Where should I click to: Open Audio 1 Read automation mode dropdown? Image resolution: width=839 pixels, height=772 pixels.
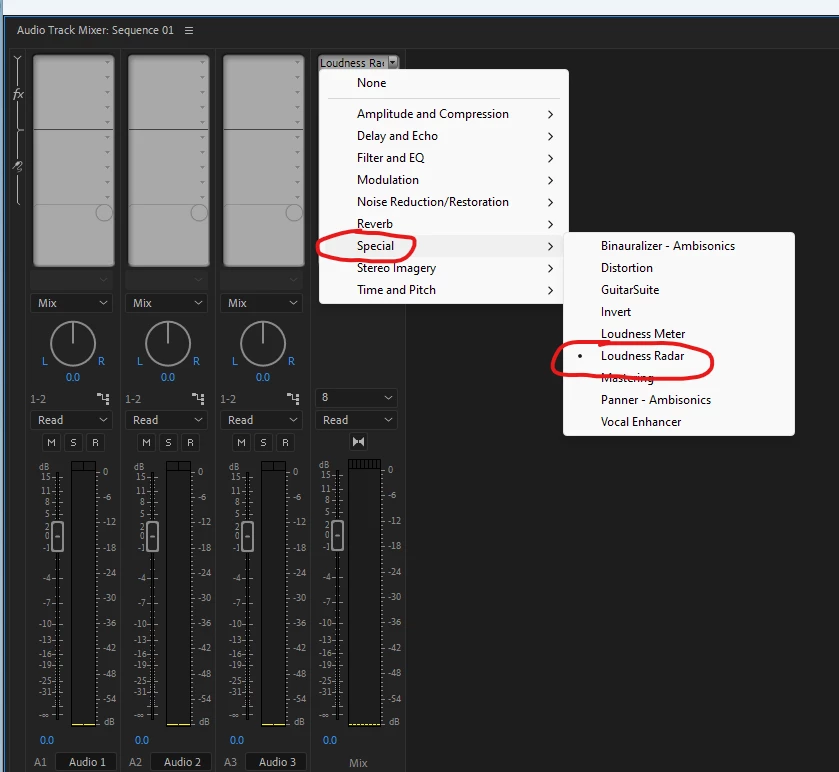click(71, 420)
